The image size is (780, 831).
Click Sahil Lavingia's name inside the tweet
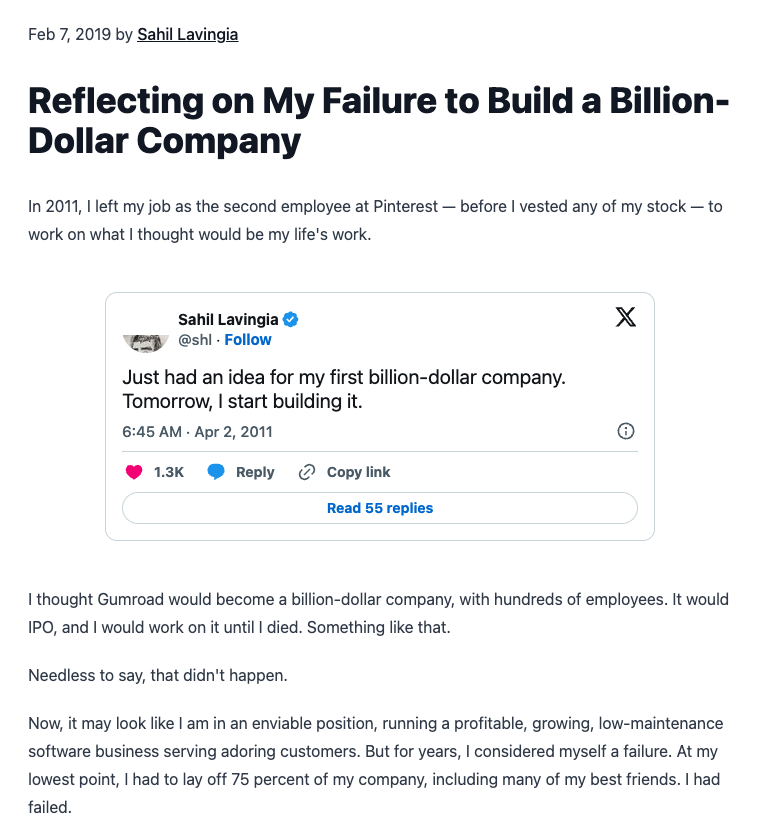click(229, 320)
